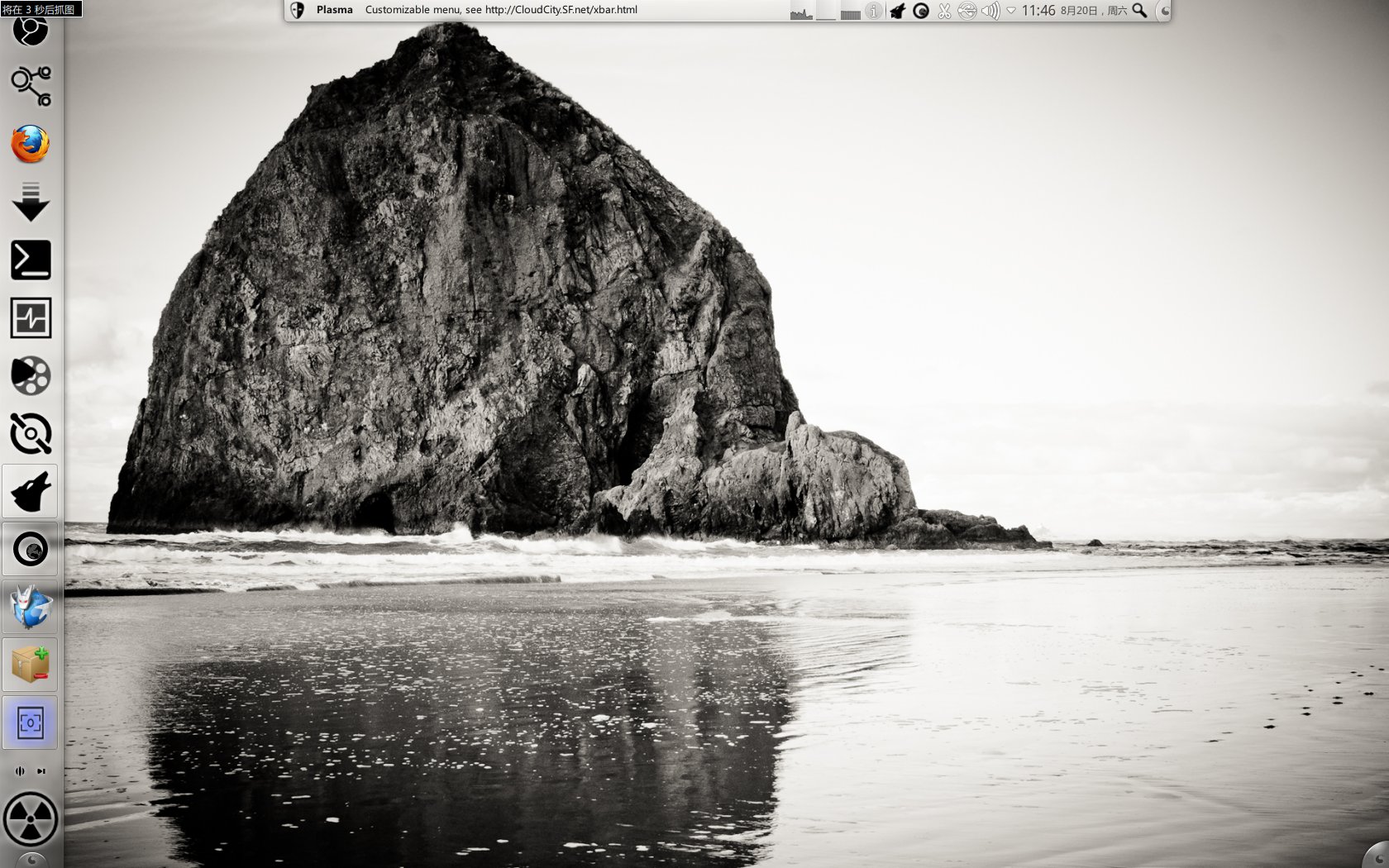
Task: Open the volume speaker tray icon
Action: pyautogui.click(x=990, y=11)
